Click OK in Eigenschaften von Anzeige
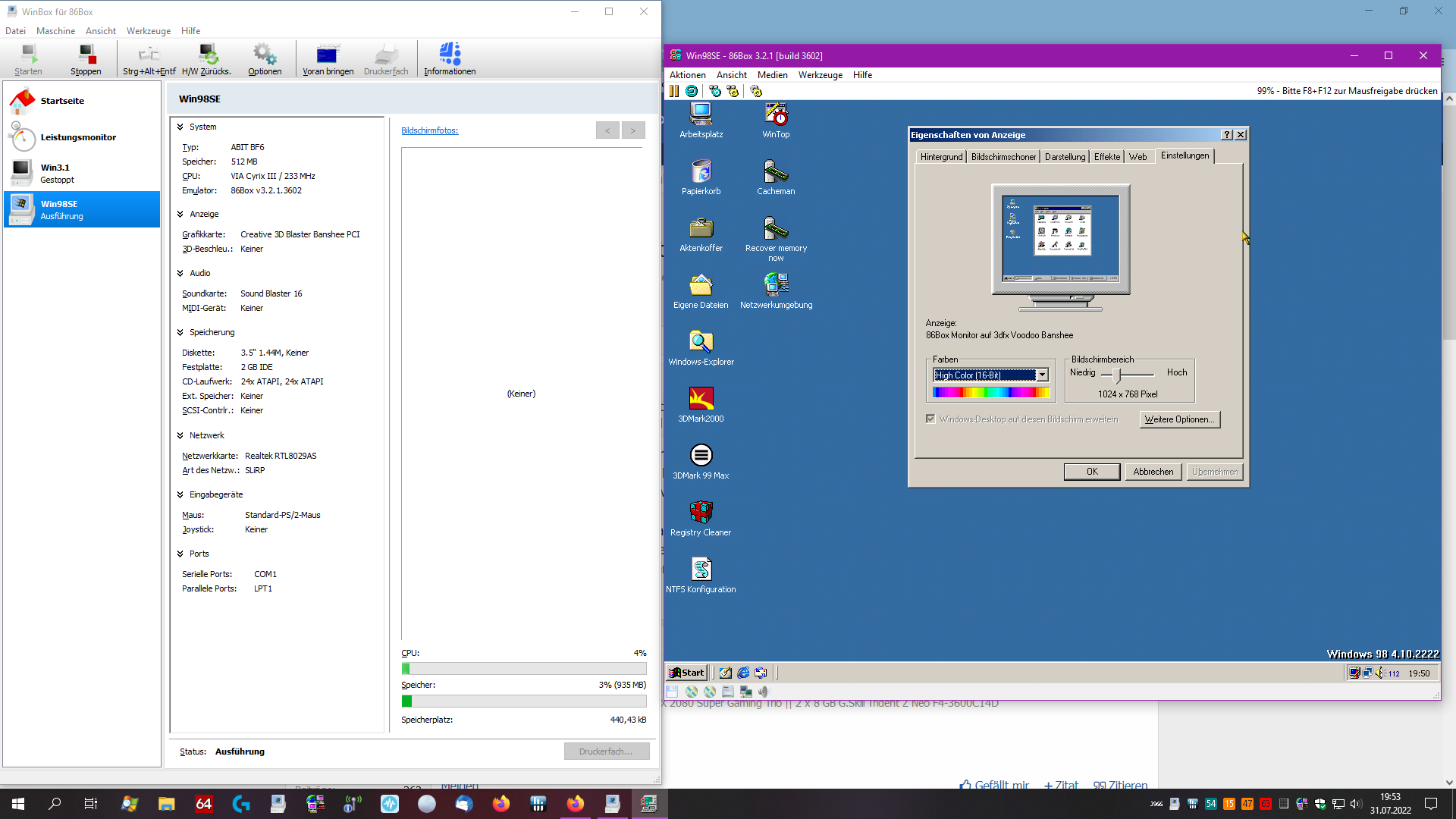Image resolution: width=1456 pixels, height=819 pixels. [1092, 472]
